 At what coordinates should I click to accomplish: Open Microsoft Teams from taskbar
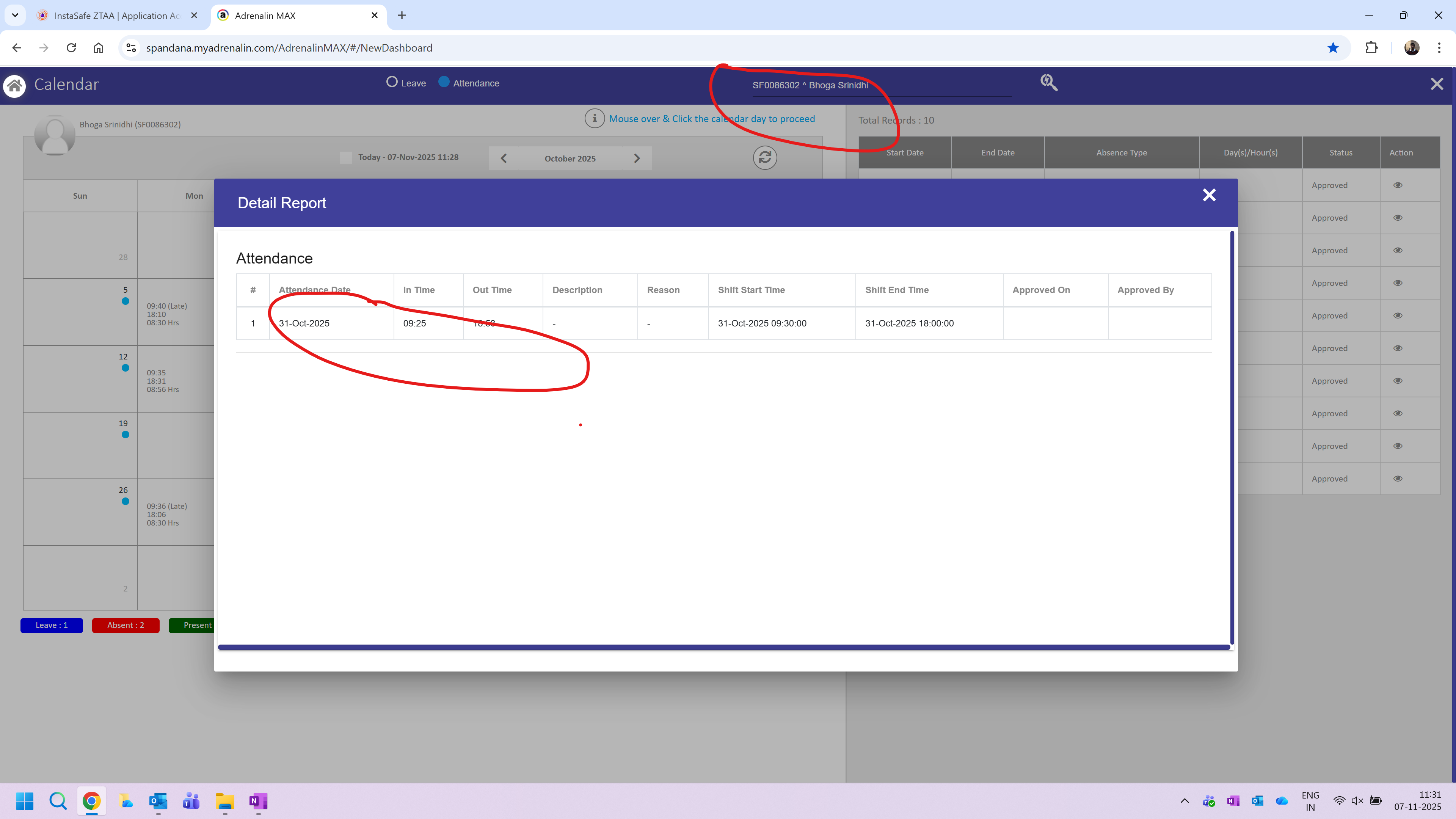(x=191, y=801)
